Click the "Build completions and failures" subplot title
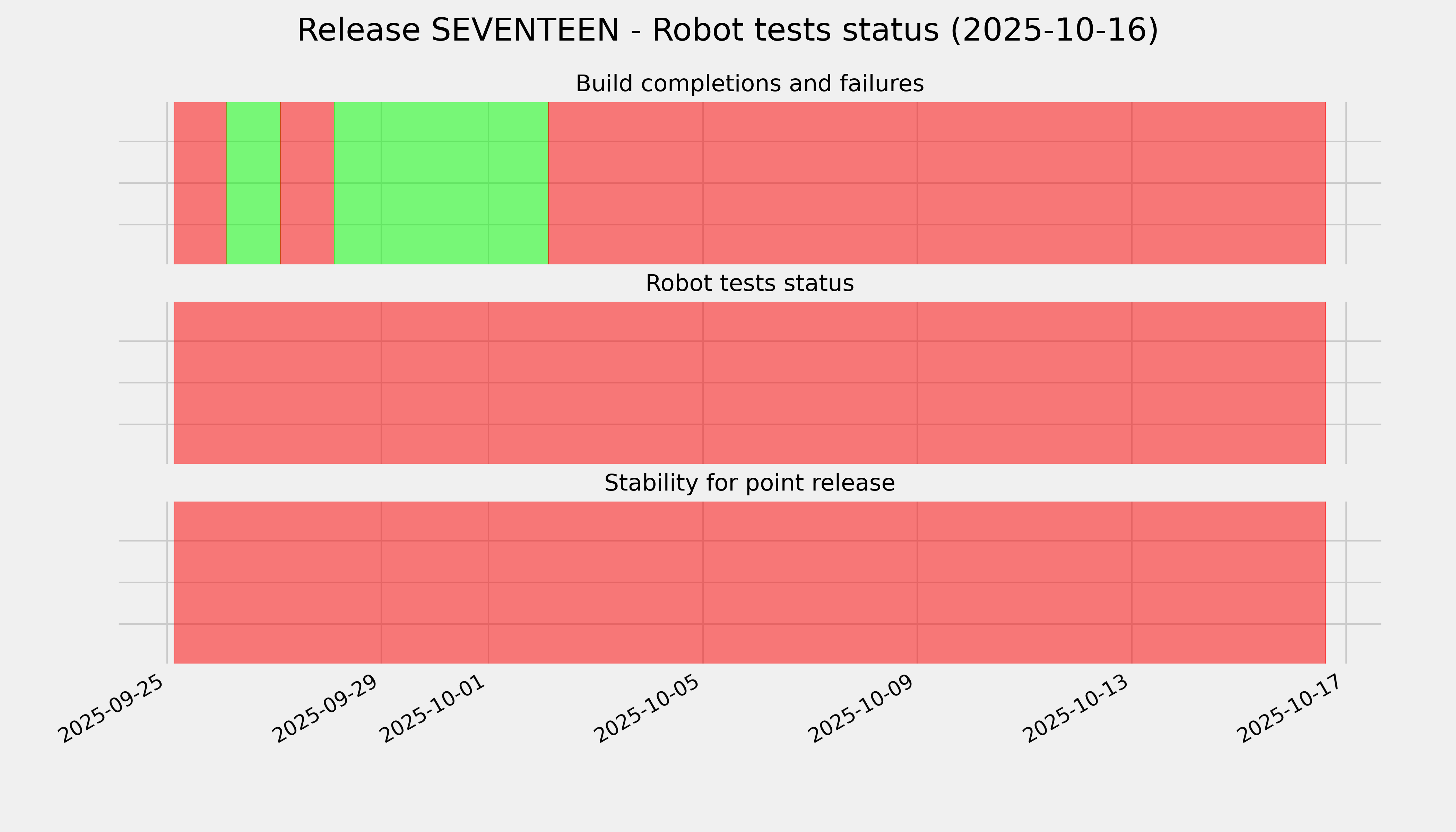Screen dimensions: 1456x832 click(x=749, y=84)
